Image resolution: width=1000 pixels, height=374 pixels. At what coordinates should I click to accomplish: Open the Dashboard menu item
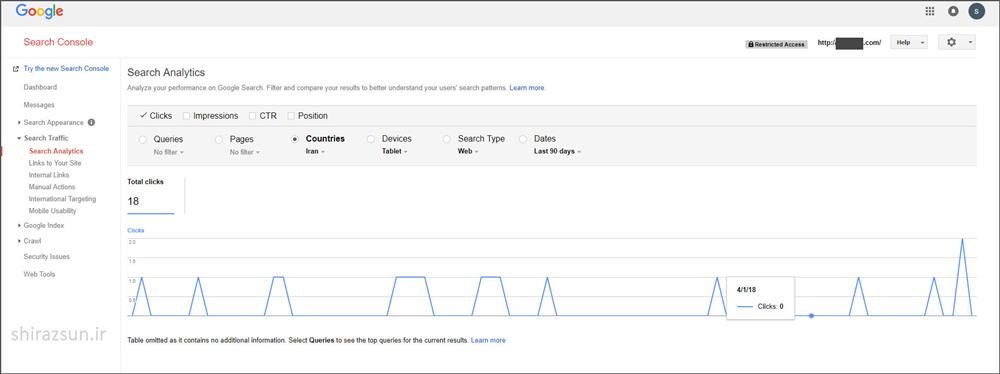pos(40,87)
